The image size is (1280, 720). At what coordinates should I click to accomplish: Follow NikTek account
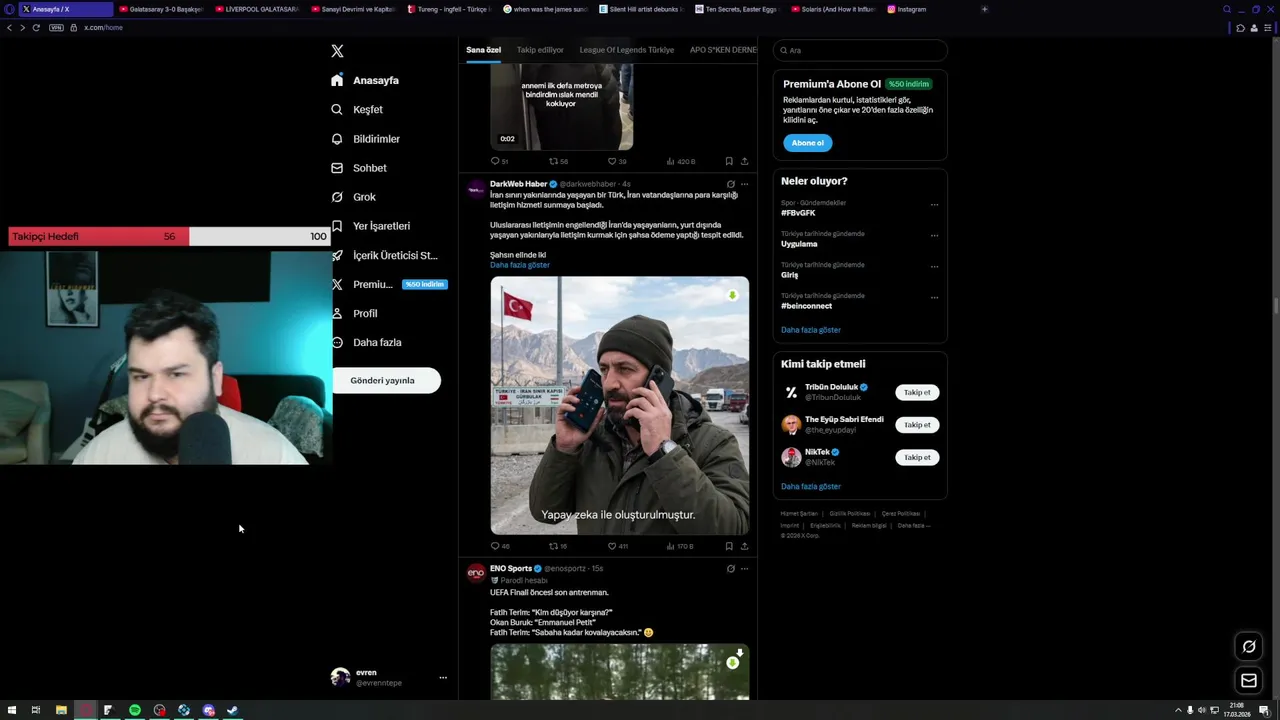coord(917,457)
